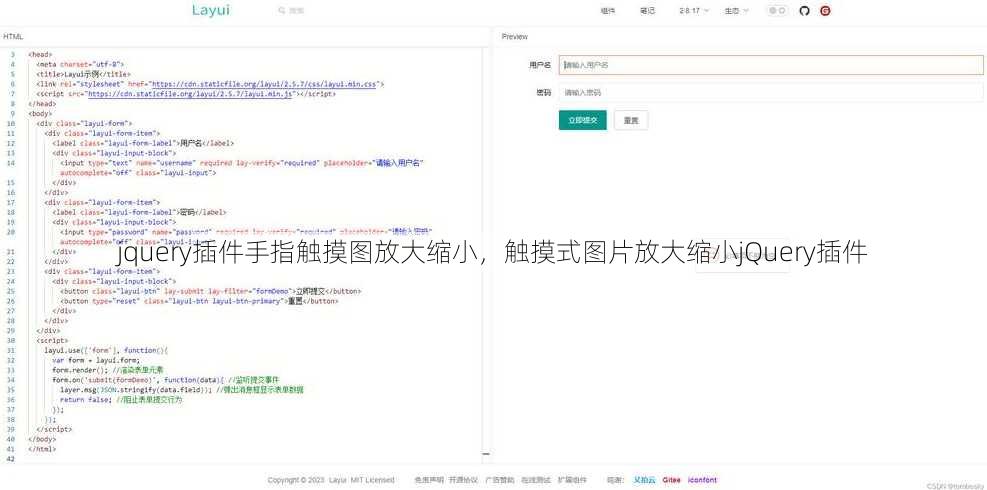Click the <title>Layui示例</title> code line
This screenshot has width=987, height=490.
84,74
